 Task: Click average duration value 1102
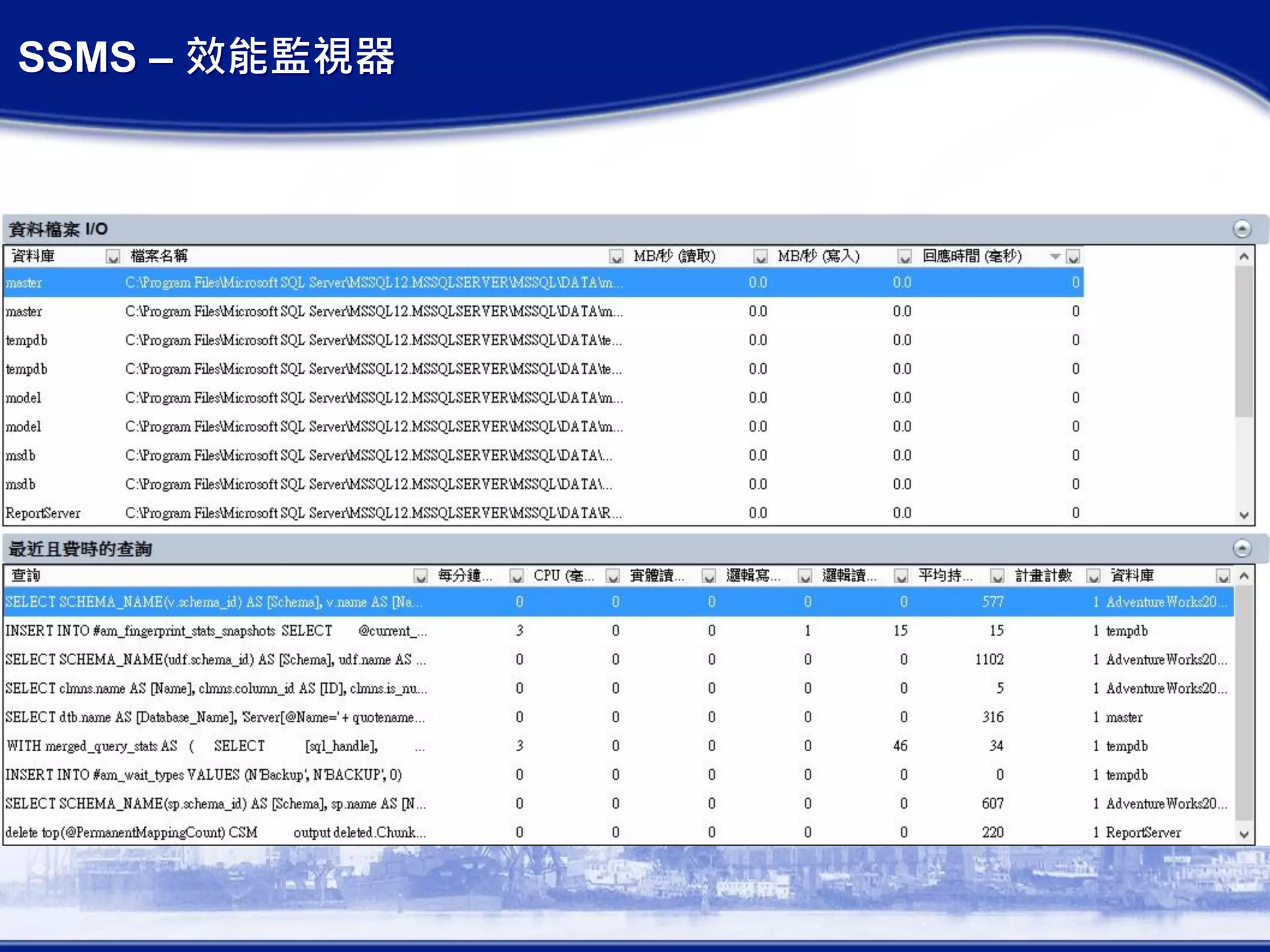coord(989,659)
